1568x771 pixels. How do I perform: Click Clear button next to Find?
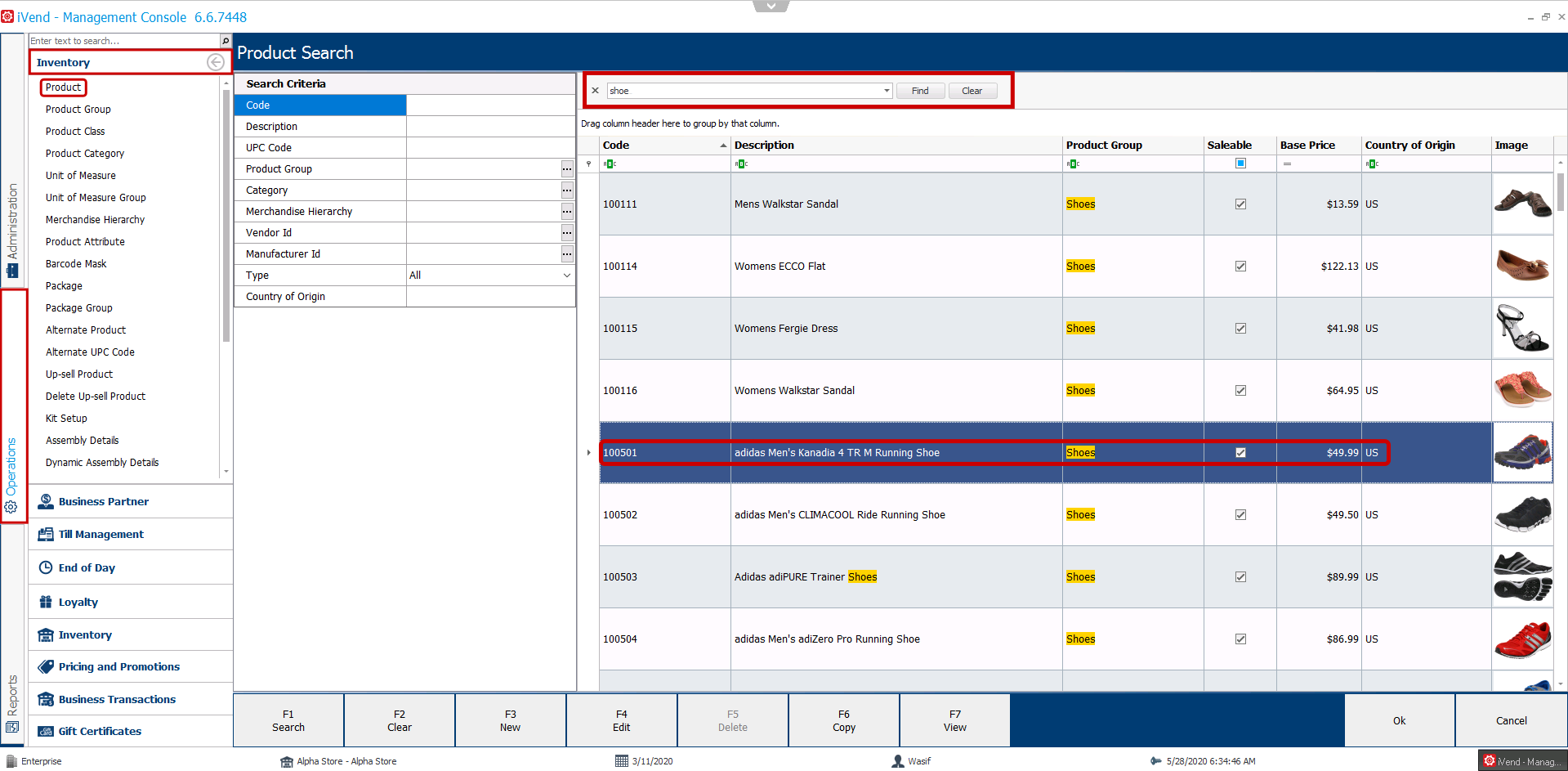pyautogui.click(x=972, y=91)
